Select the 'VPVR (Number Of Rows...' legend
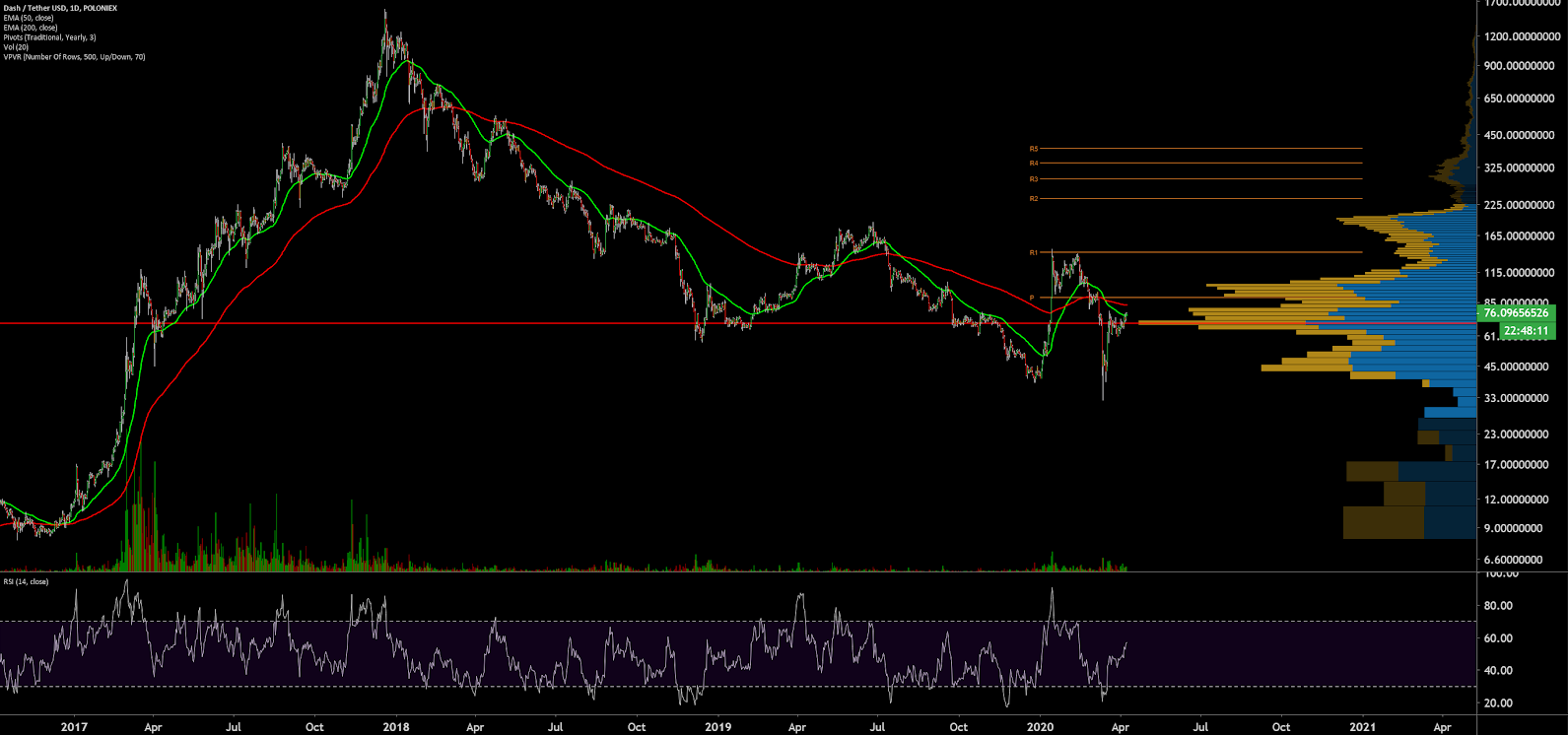 tap(74, 57)
